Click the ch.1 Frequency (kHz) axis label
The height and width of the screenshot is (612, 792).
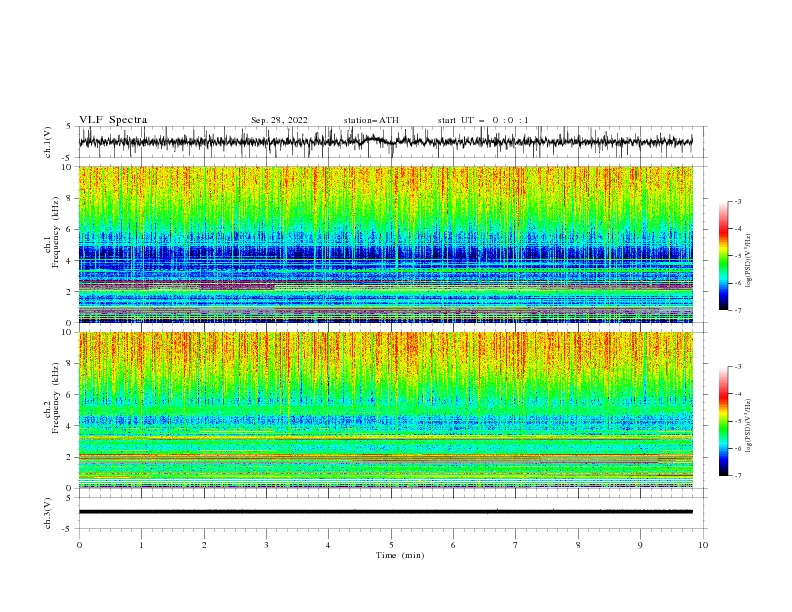pyautogui.click(x=52, y=230)
